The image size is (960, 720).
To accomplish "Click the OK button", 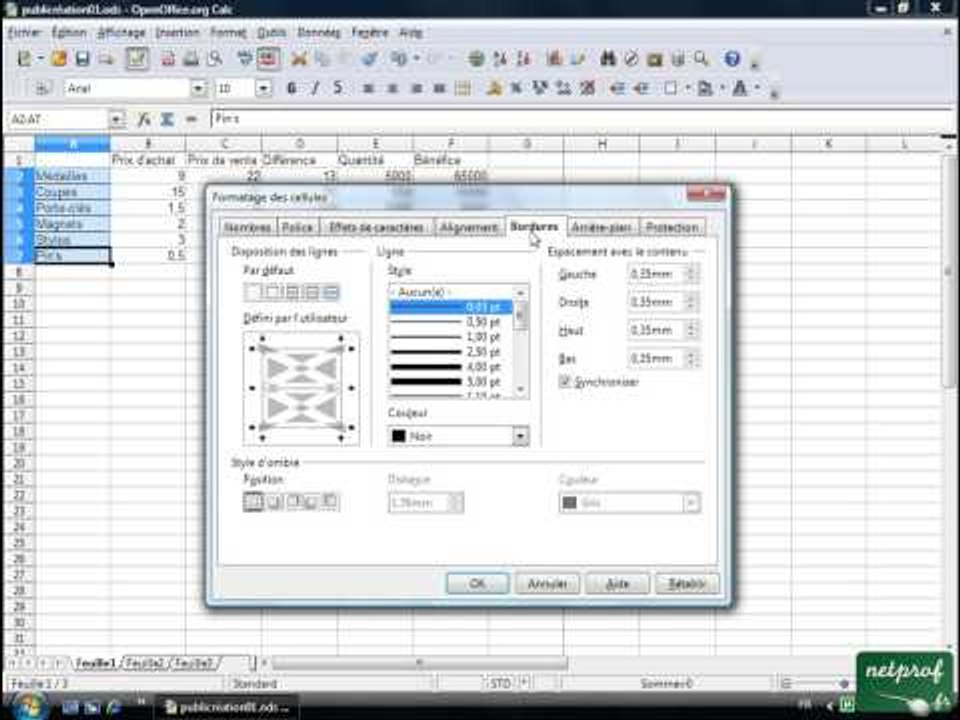I will [x=478, y=583].
